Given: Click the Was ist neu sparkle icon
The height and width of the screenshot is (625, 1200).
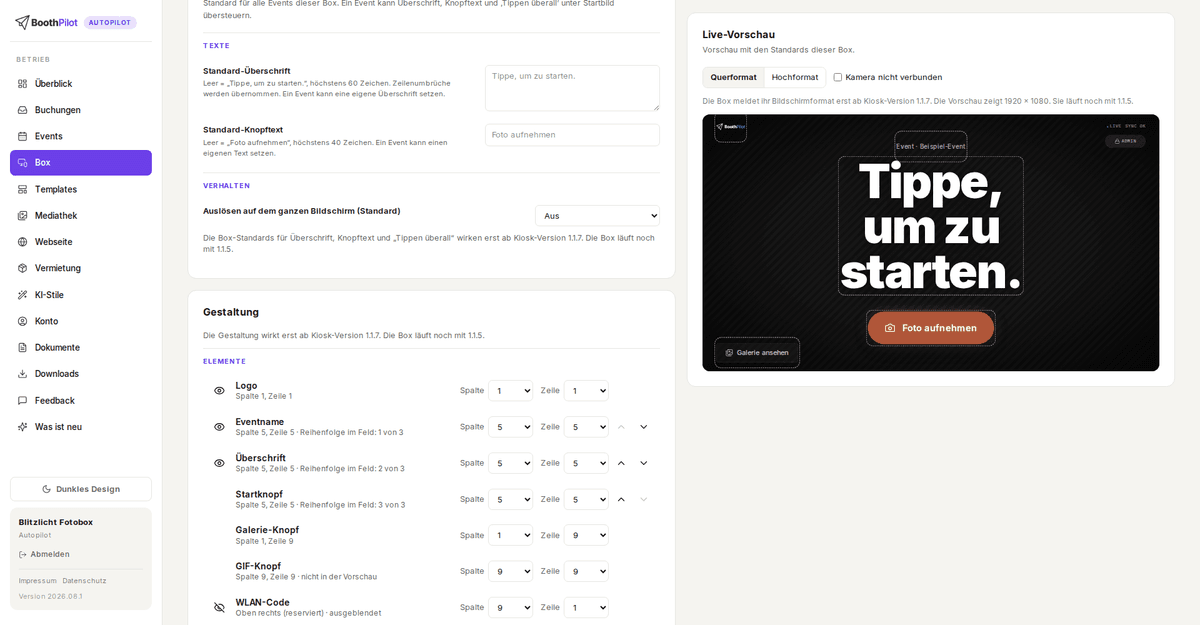Looking at the screenshot, I should 23,427.
